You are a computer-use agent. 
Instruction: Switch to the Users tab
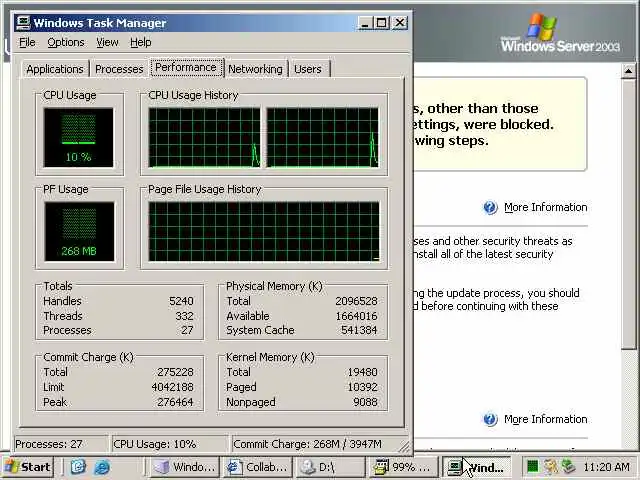pos(308,69)
